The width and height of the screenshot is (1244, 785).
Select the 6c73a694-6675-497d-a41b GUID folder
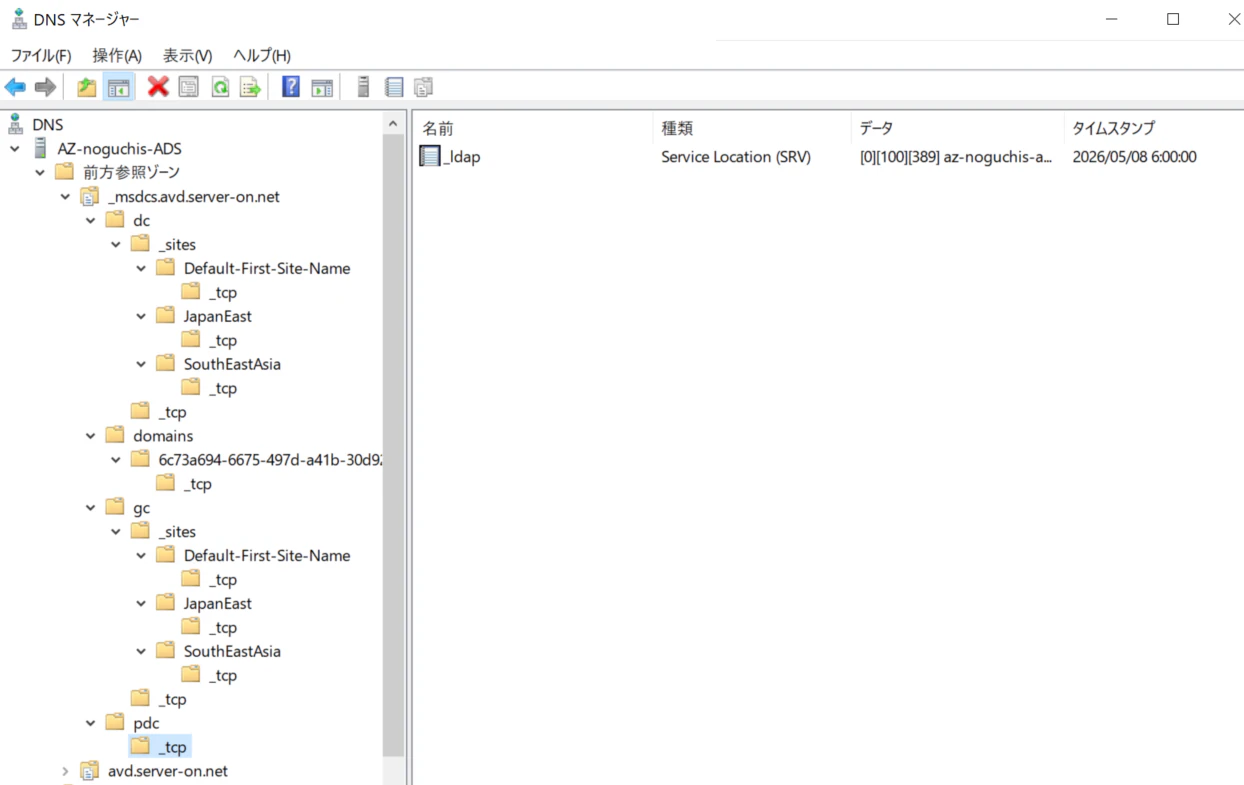(x=270, y=460)
